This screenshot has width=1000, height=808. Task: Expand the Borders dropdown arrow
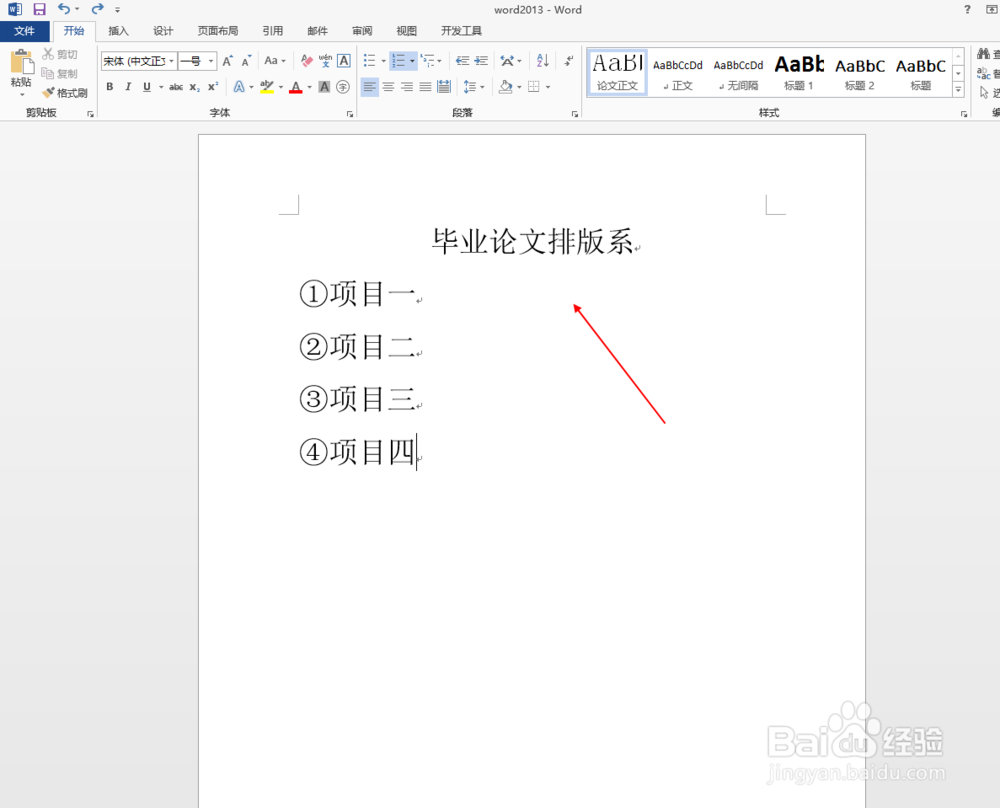pyautogui.click(x=548, y=88)
